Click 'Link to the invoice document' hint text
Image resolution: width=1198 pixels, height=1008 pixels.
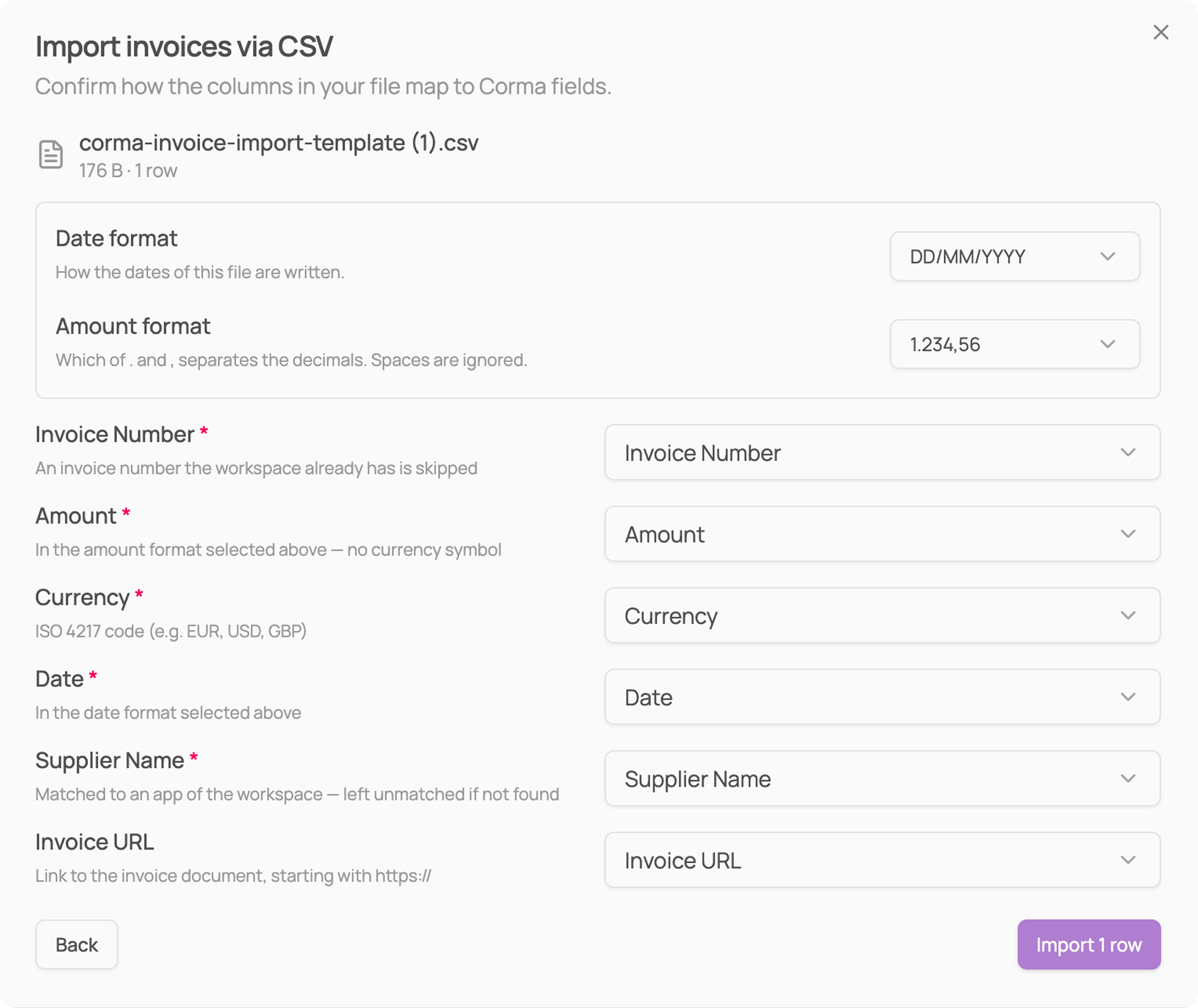point(233,876)
